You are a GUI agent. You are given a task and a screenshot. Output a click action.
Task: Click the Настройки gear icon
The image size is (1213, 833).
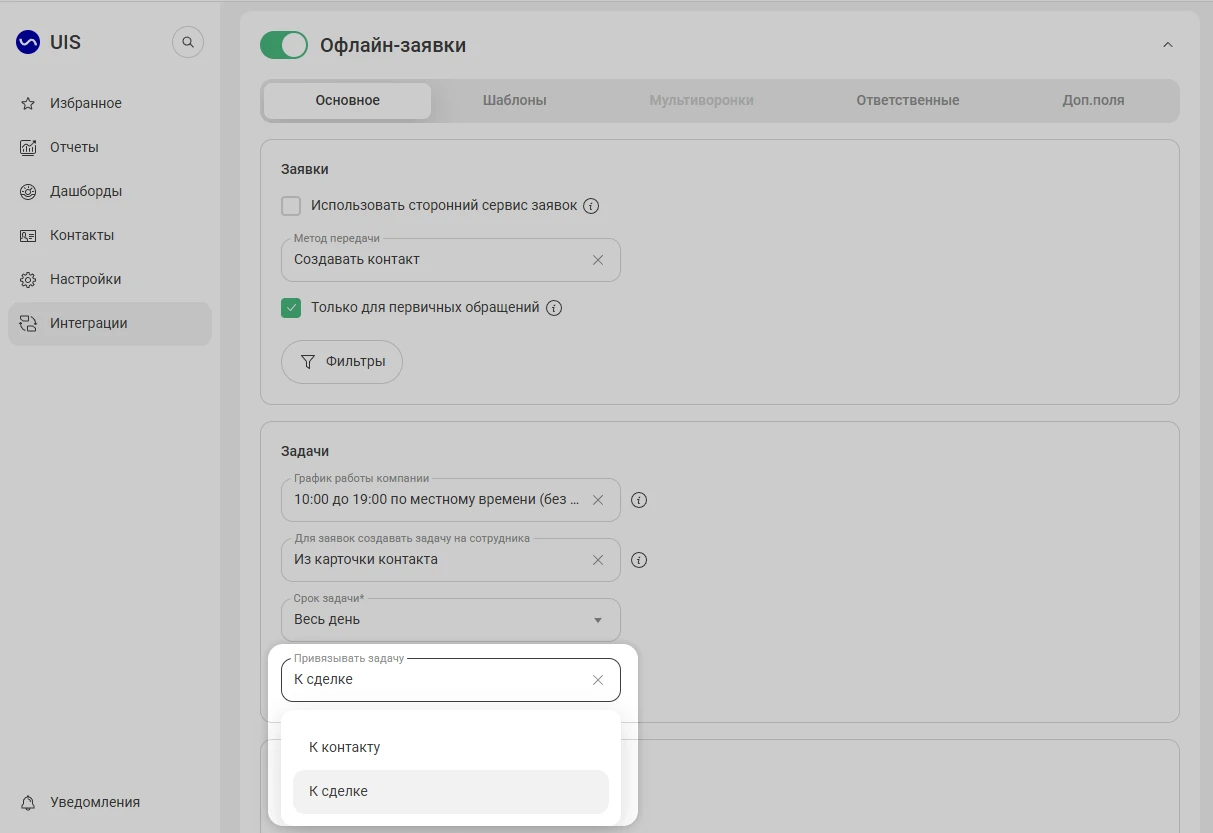click(28, 279)
